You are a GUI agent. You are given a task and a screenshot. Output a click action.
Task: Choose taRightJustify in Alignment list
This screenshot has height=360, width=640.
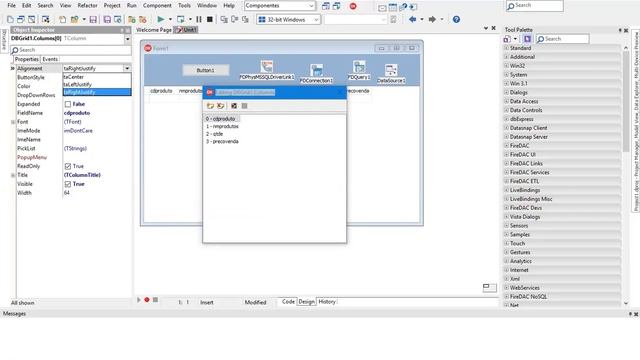pos(97,92)
